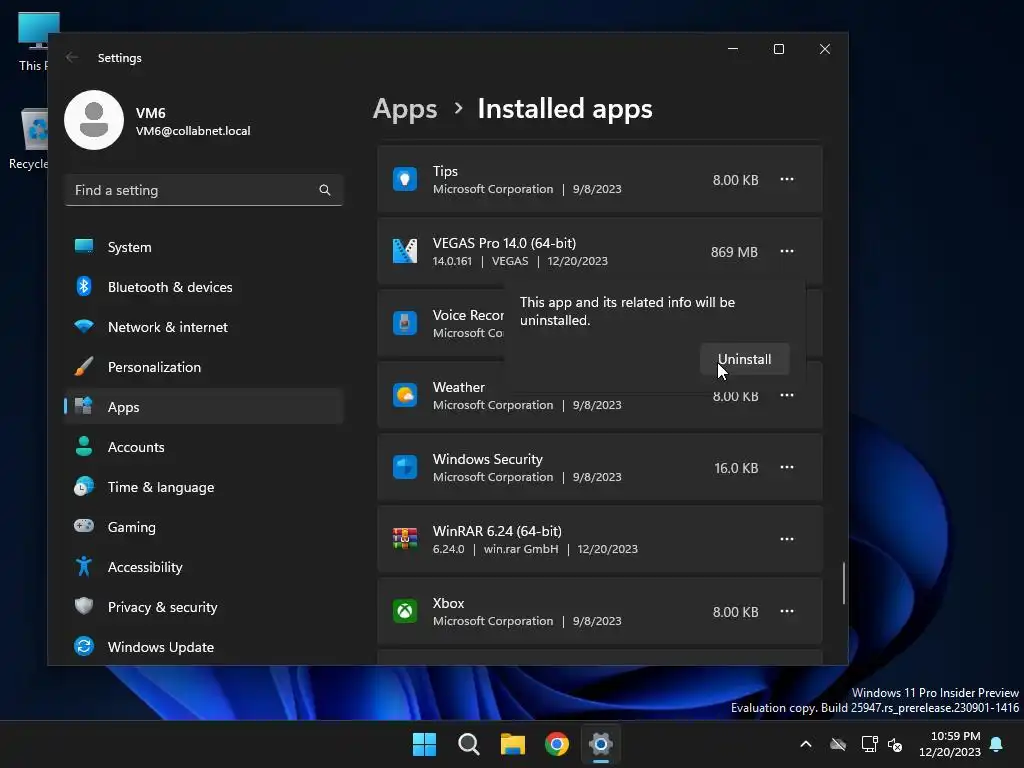
Task: Launch Google Chrome from the taskbar
Action: click(557, 744)
